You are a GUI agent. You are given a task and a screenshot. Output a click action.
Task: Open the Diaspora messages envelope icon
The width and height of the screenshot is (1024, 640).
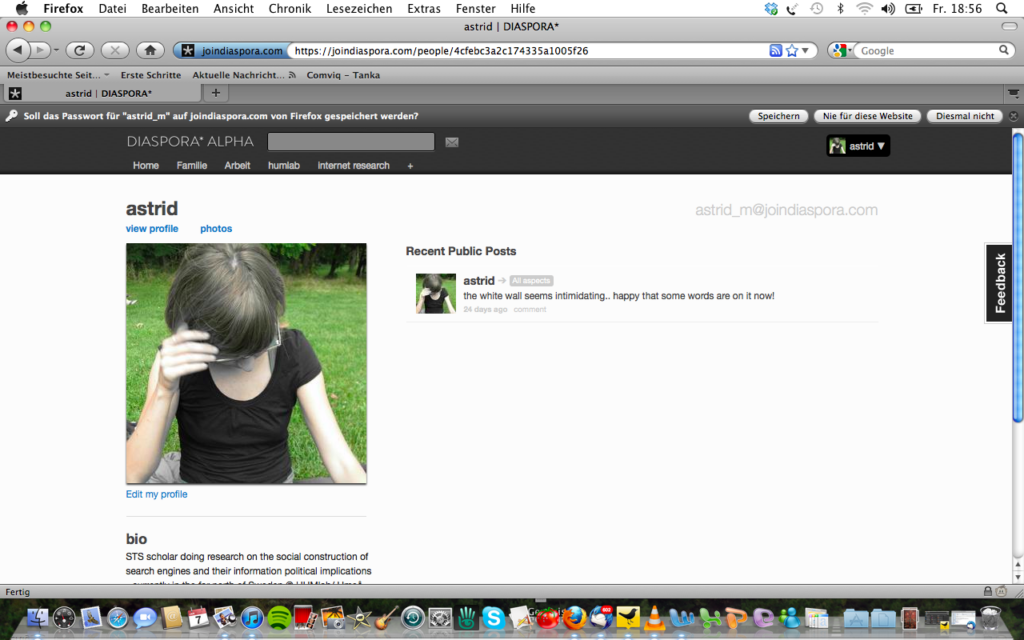point(452,142)
